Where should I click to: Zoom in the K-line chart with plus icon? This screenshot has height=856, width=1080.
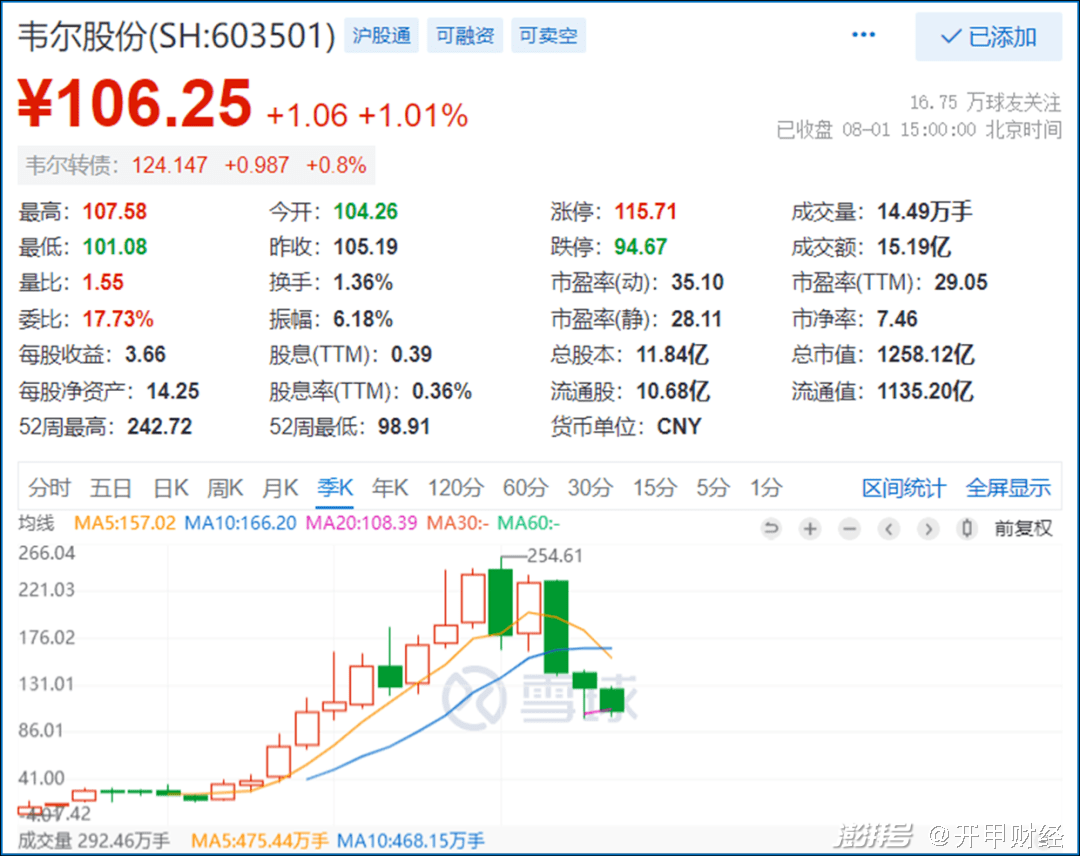[x=810, y=529]
